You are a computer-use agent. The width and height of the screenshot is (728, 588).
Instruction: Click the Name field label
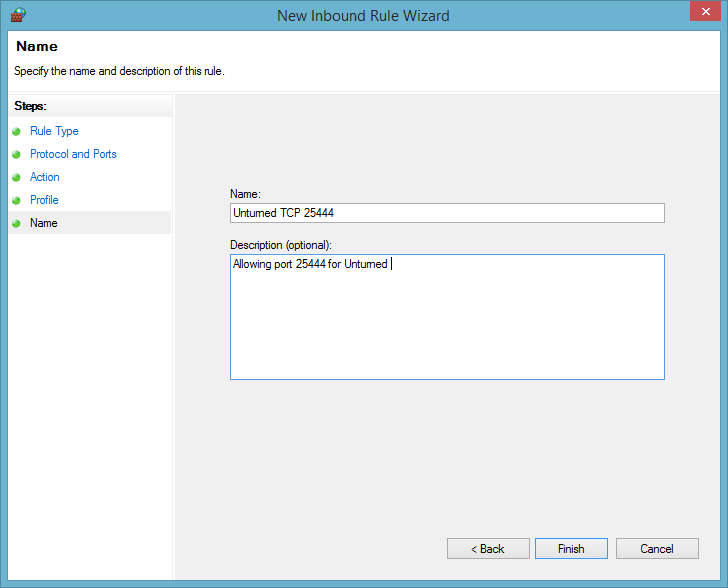point(245,194)
